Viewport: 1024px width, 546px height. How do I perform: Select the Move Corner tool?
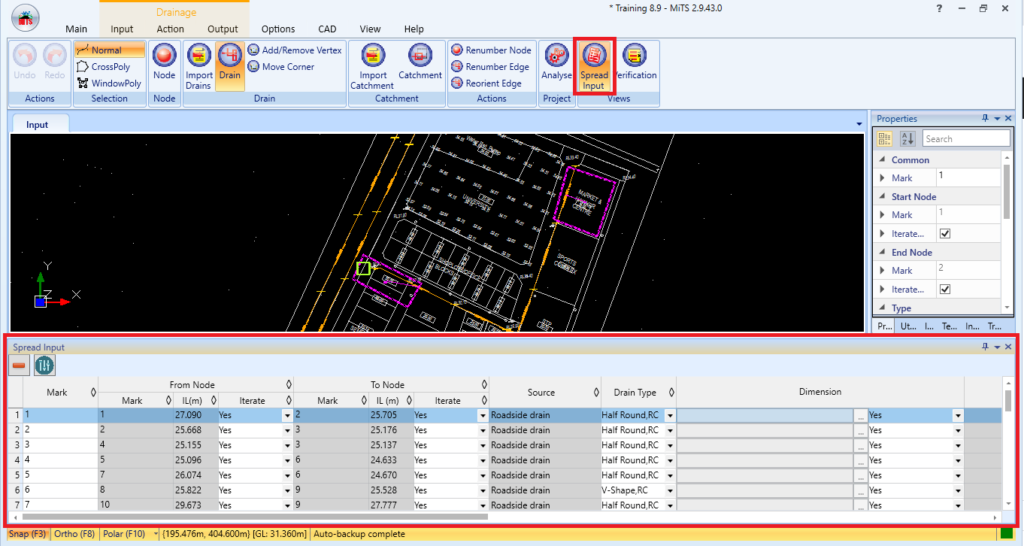tap(281, 67)
